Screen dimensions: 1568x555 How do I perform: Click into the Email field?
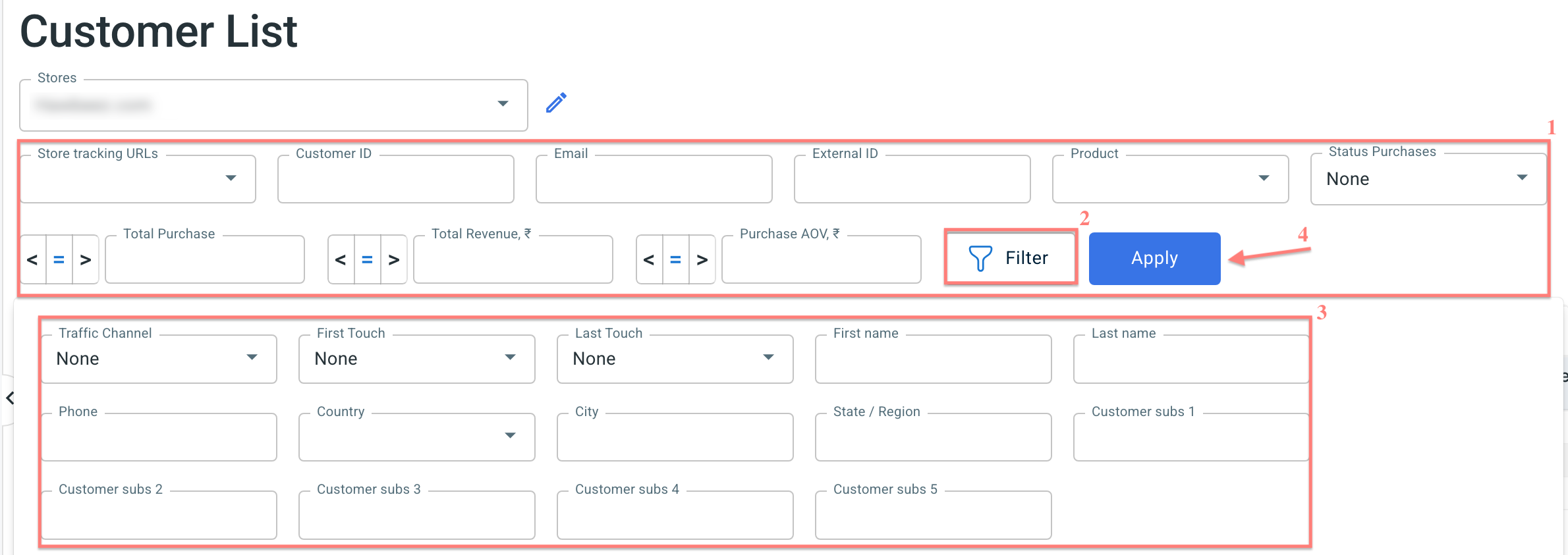pyautogui.click(x=654, y=179)
